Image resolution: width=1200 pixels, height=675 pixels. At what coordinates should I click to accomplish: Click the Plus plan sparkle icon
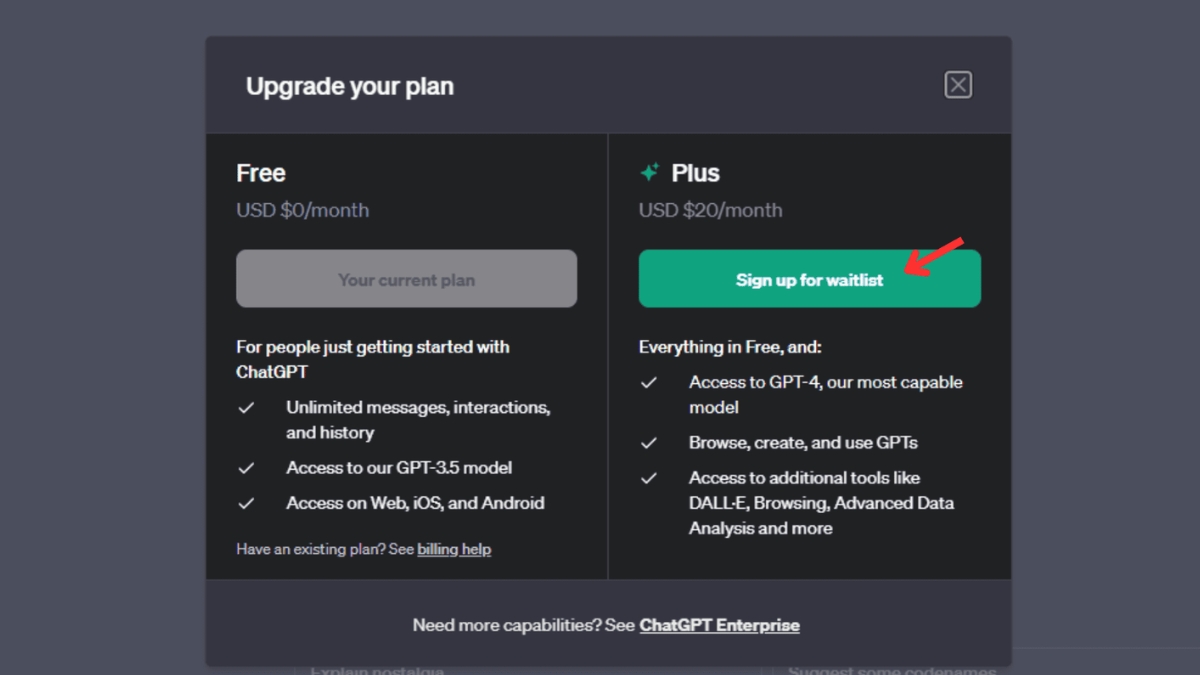pyautogui.click(x=650, y=173)
